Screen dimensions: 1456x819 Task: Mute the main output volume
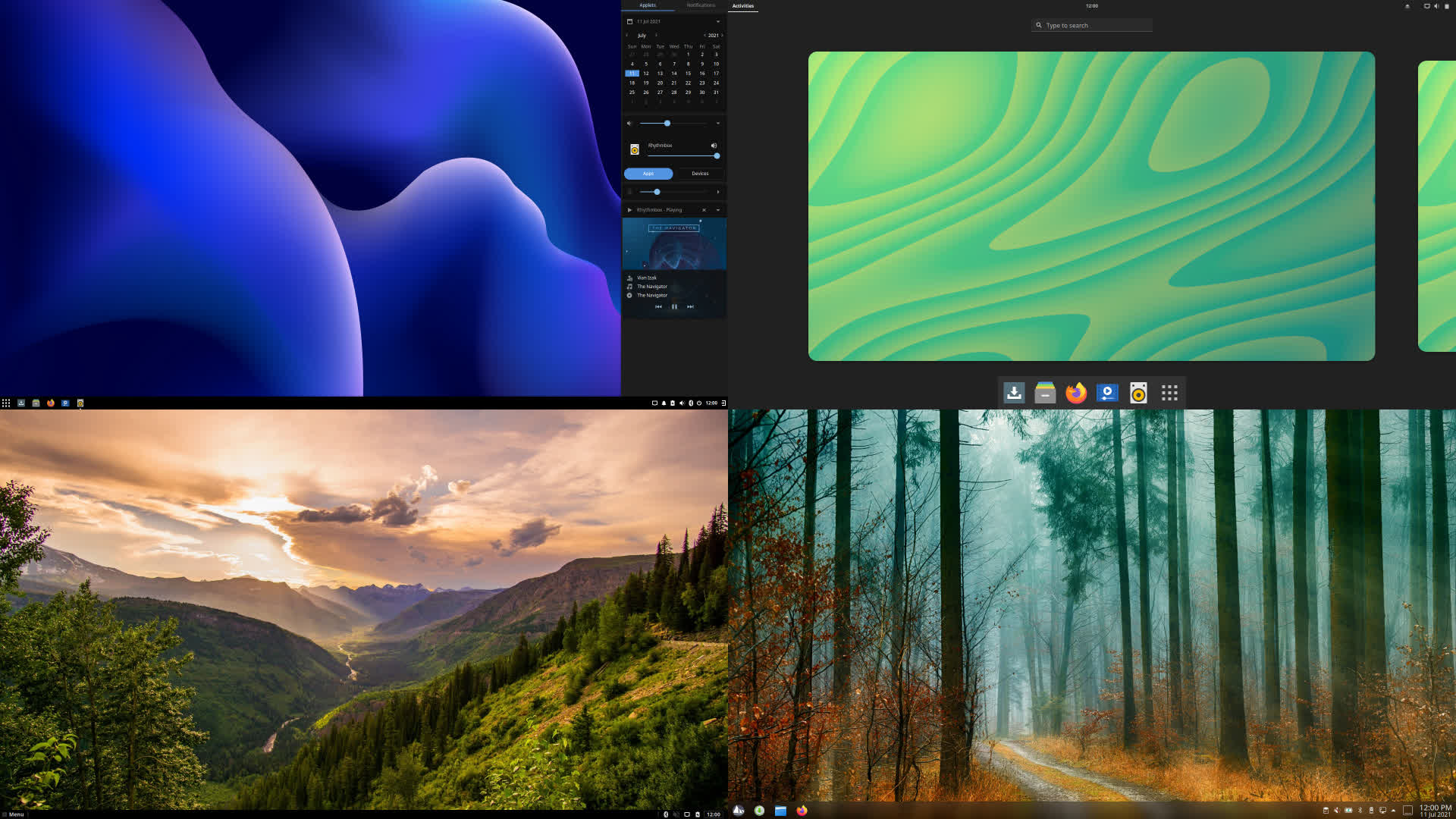(x=629, y=124)
